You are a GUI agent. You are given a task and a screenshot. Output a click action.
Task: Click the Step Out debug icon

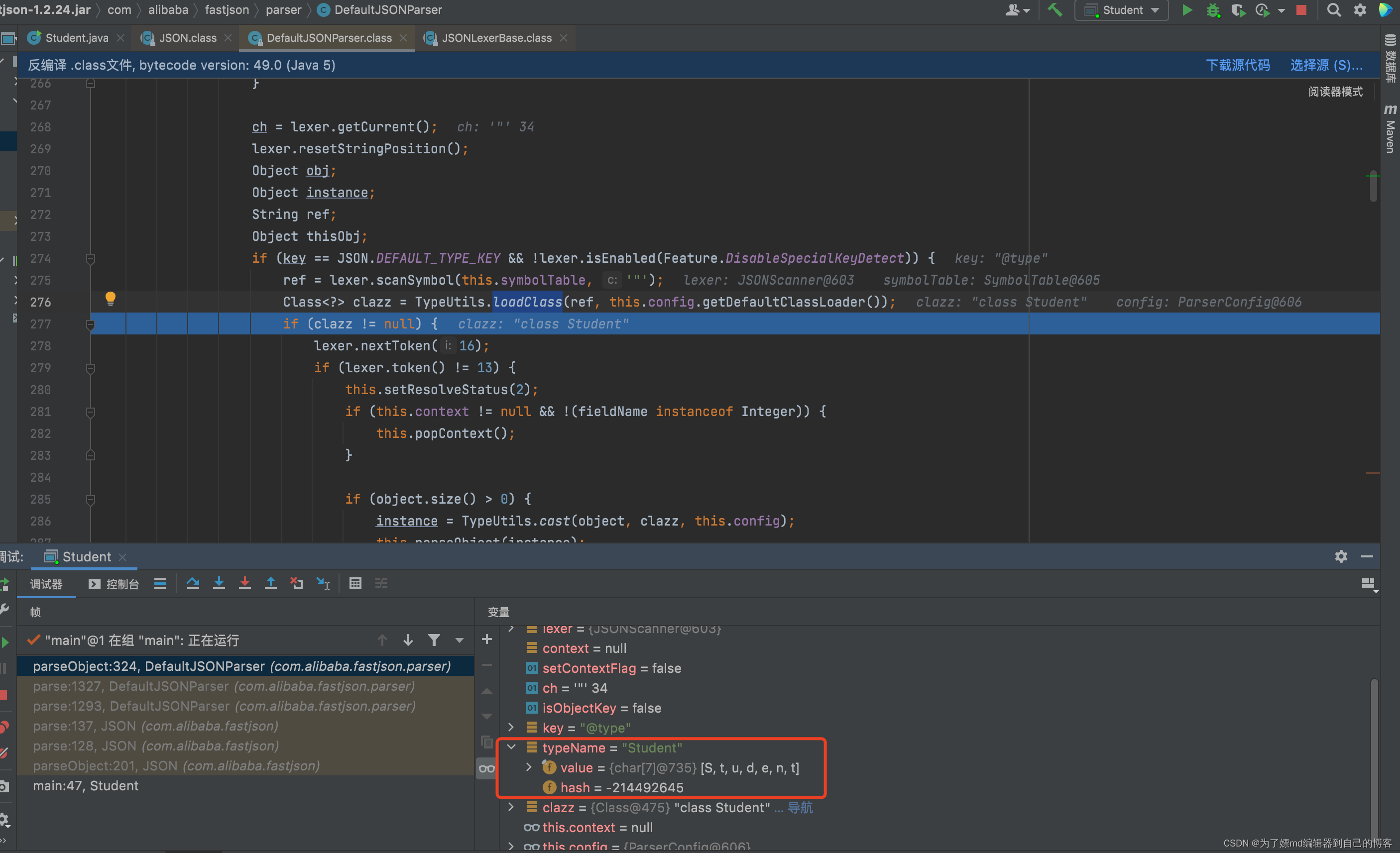tap(271, 584)
